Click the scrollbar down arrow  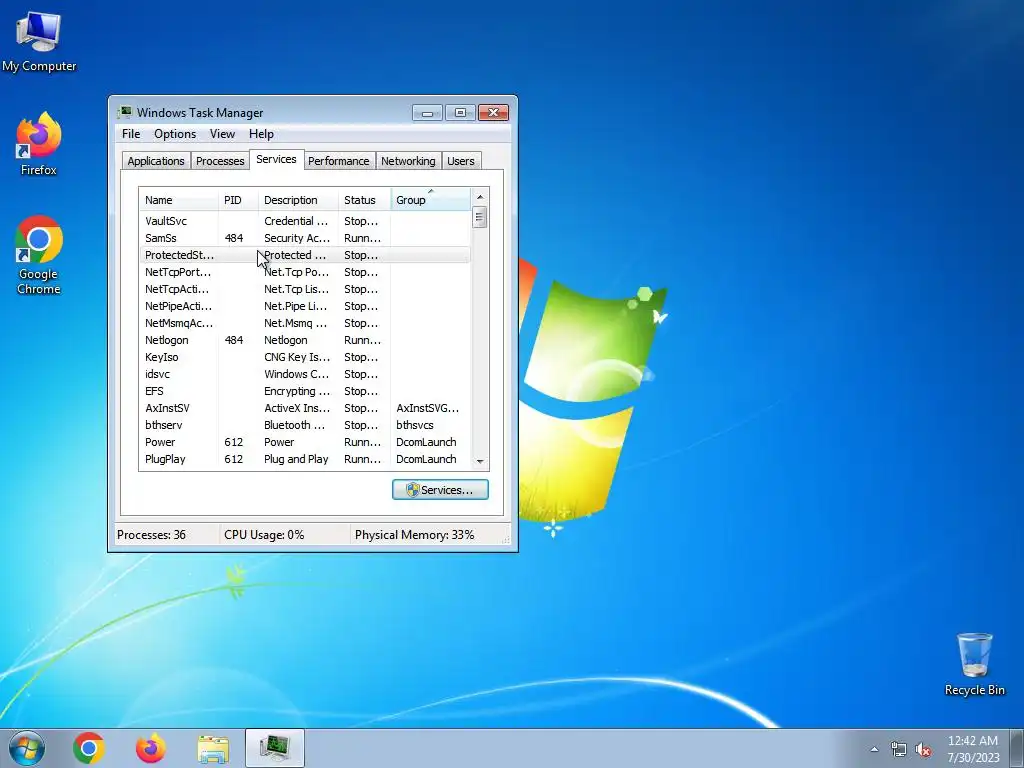click(480, 461)
